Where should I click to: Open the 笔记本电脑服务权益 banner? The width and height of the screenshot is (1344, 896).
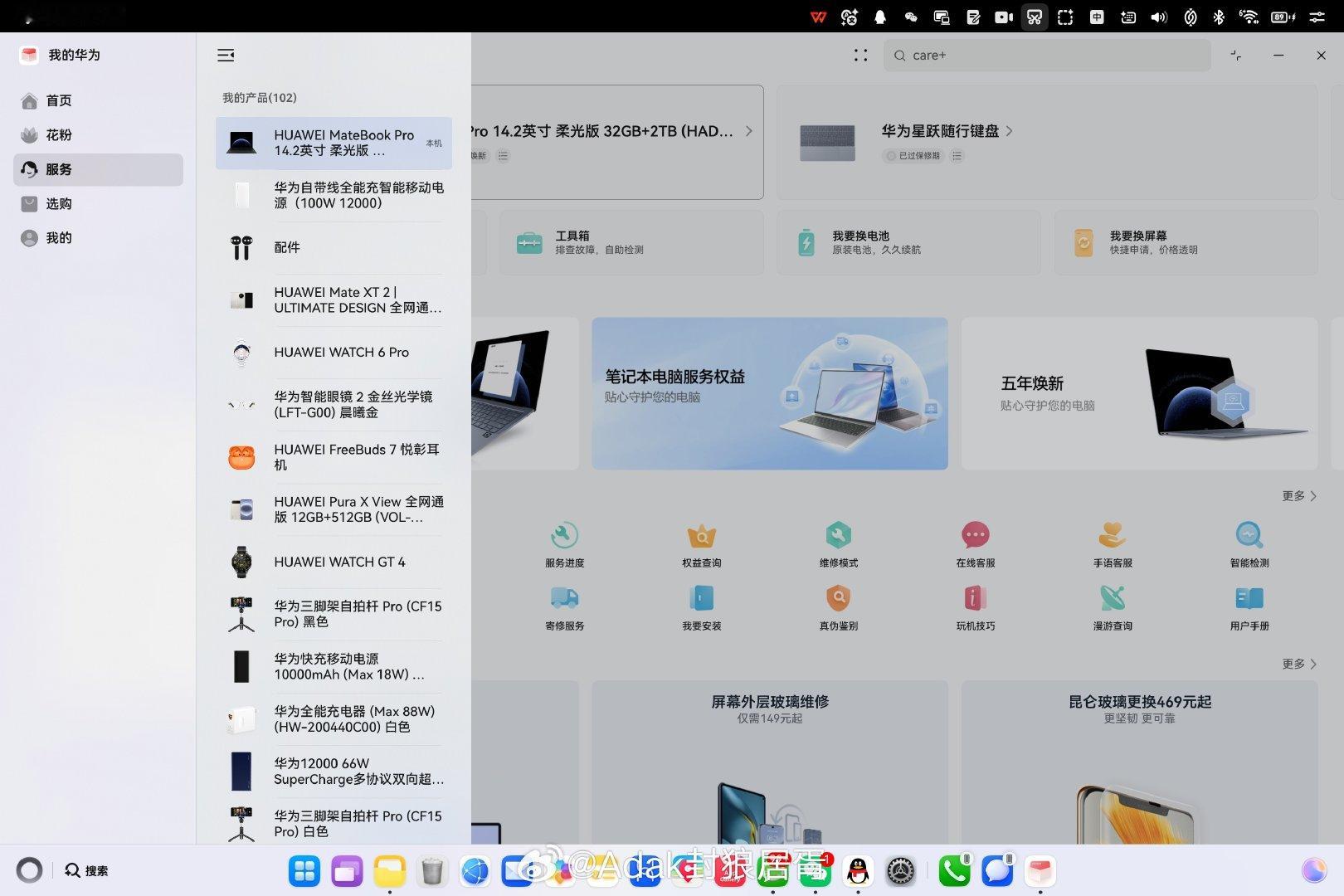pos(770,393)
